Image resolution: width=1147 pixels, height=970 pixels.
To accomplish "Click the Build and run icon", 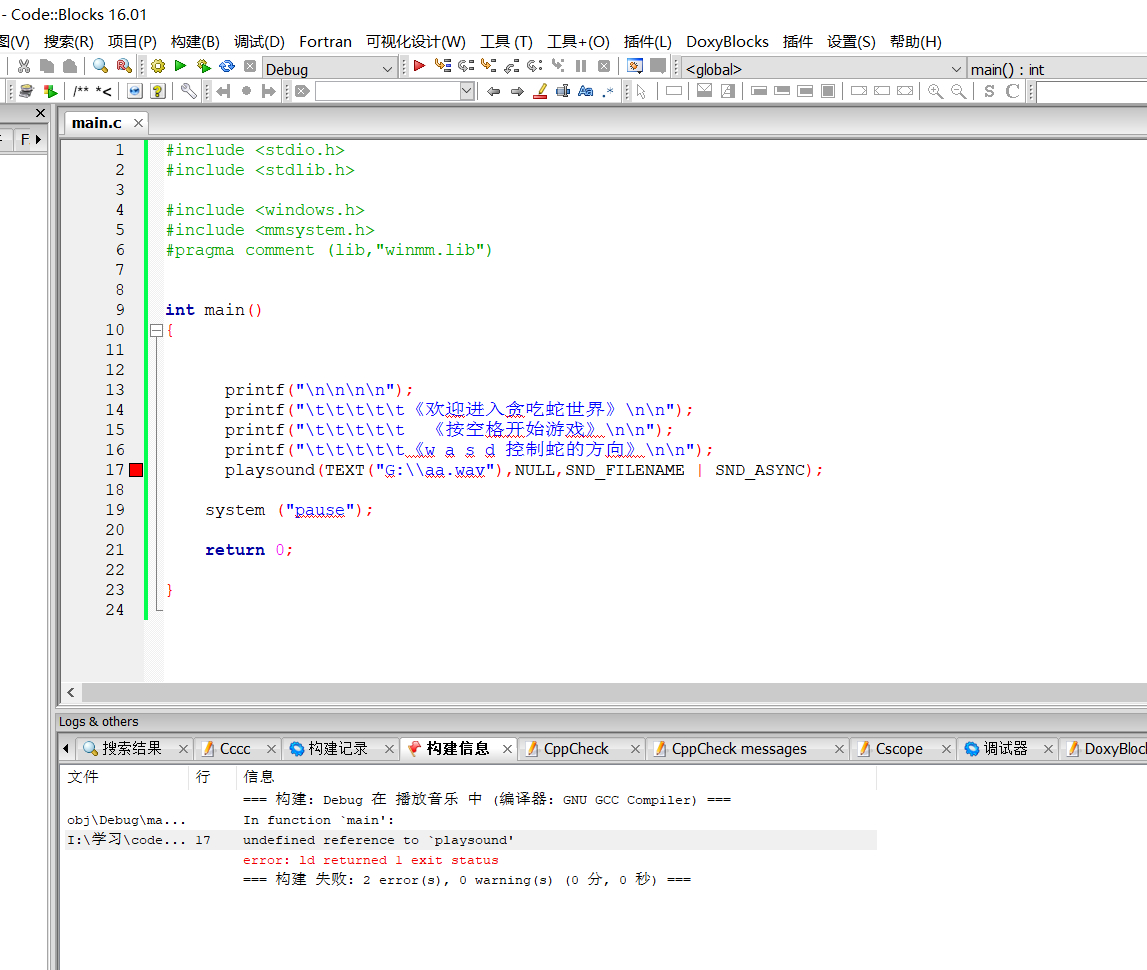I will (203, 66).
